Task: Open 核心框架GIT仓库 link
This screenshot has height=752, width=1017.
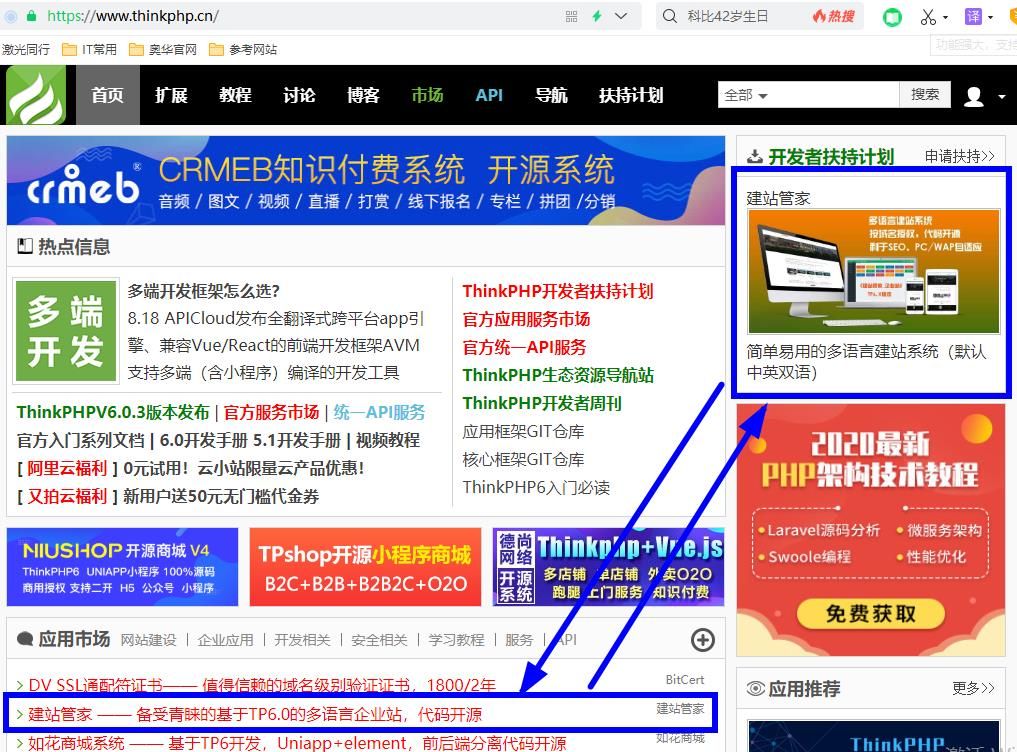Action: point(523,459)
